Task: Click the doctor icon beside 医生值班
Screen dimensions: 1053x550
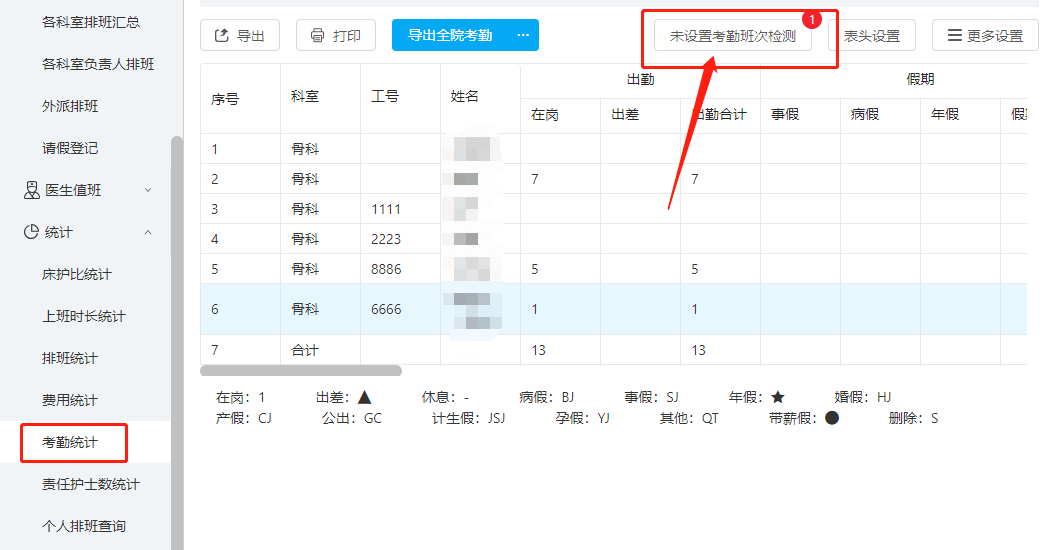Action: pyautogui.click(x=32, y=190)
